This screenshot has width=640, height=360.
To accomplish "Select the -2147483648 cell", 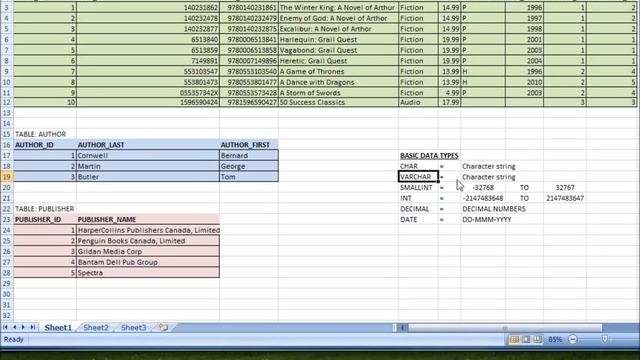I will pyautogui.click(x=483, y=198).
